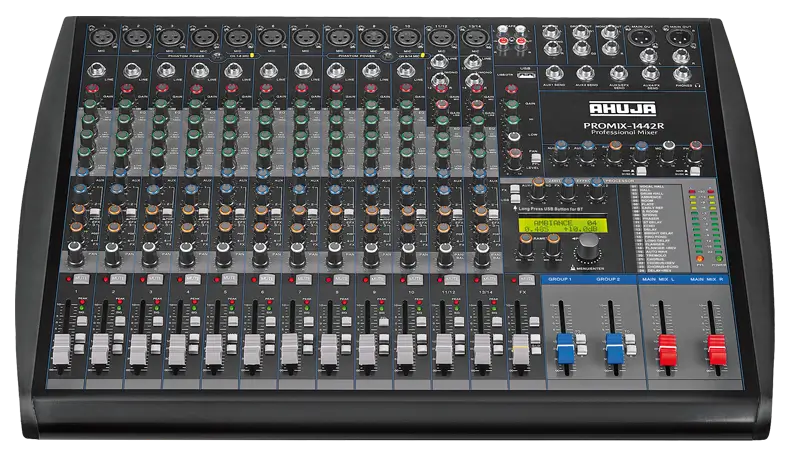Viewport: 800px width, 469px height.
Task: Select the channel 13/14 XLR MIC input
Action: tap(474, 37)
